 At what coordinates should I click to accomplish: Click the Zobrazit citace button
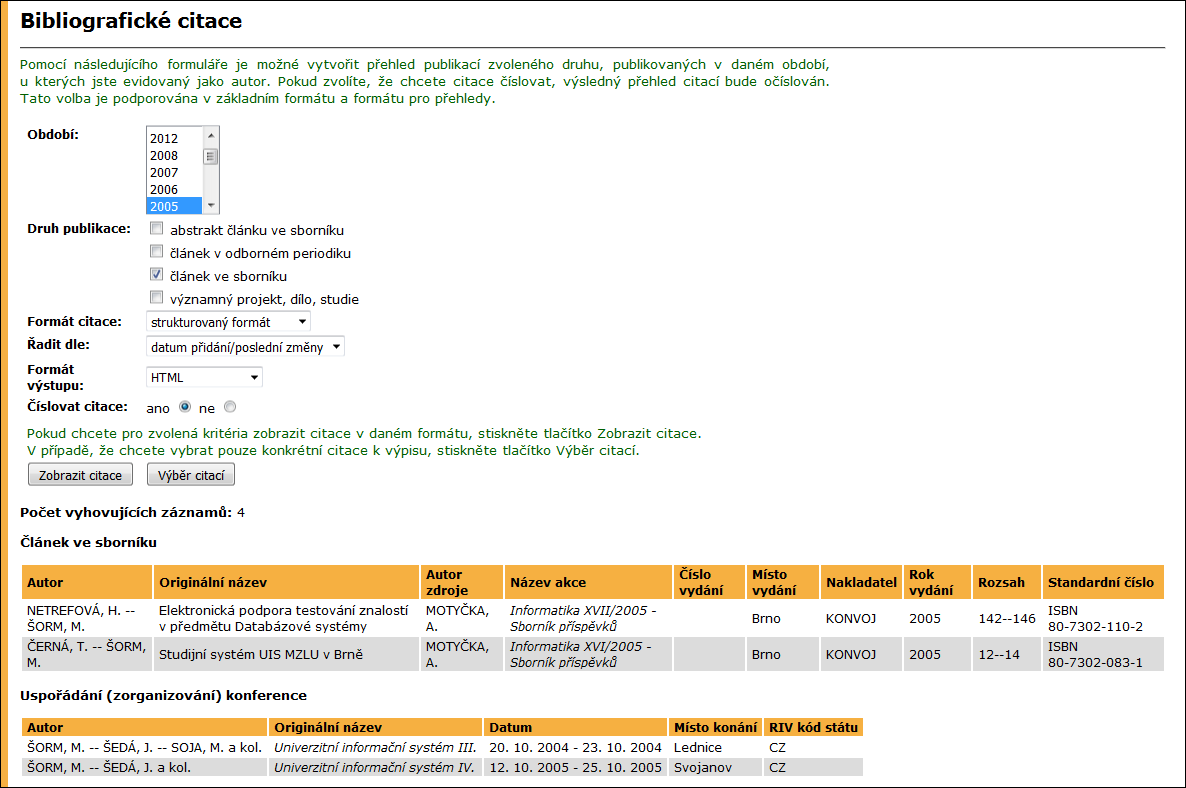tap(80, 475)
